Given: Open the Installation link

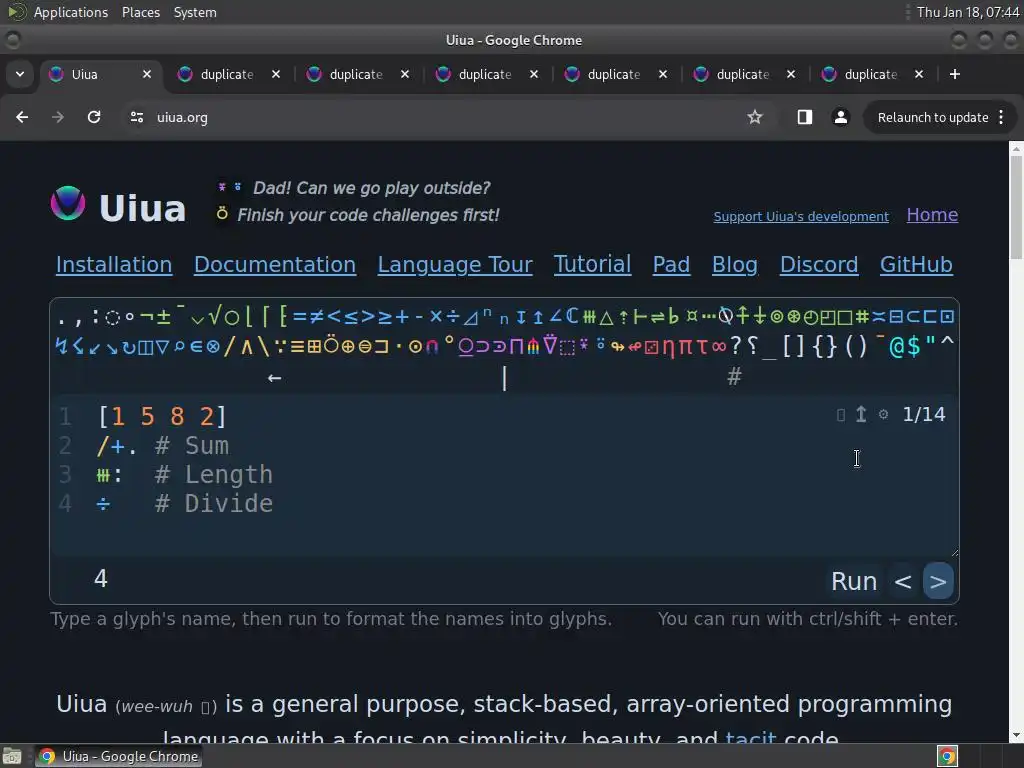Looking at the screenshot, I should click(x=114, y=264).
